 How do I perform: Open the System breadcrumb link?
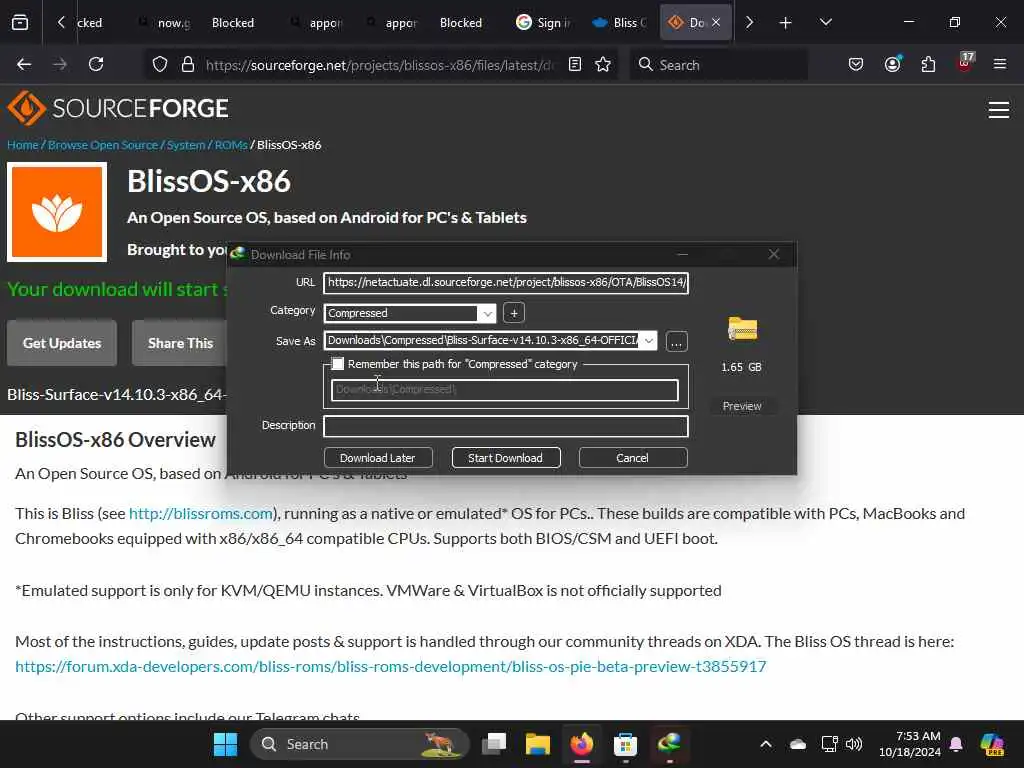(x=185, y=145)
